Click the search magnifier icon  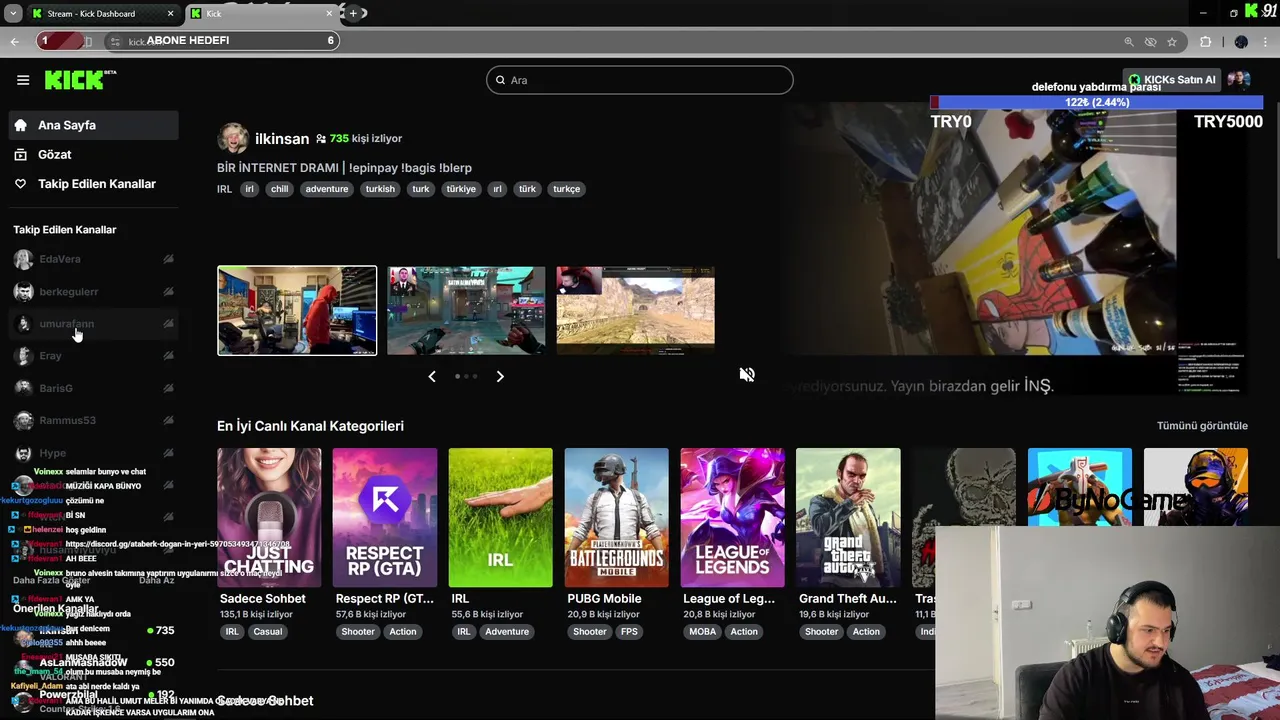click(502, 80)
